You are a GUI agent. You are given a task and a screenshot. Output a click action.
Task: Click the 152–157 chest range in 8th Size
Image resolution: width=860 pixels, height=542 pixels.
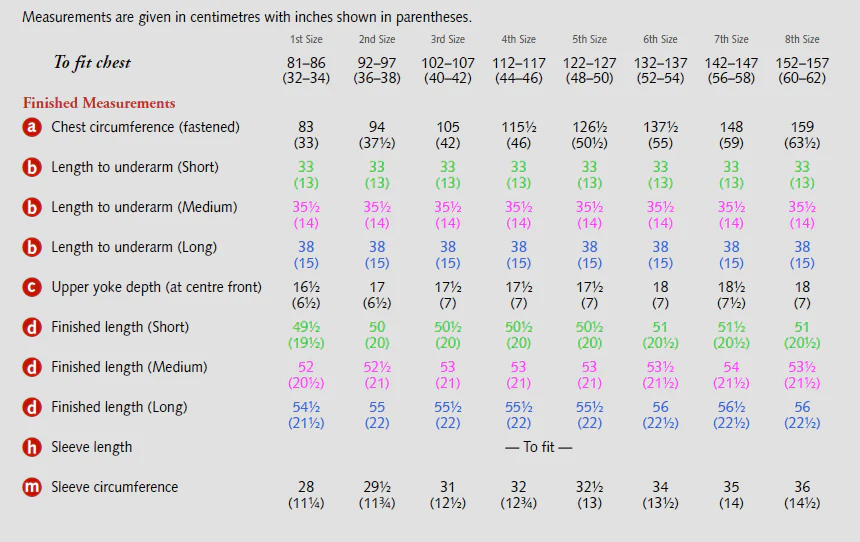[x=802, y=63]
